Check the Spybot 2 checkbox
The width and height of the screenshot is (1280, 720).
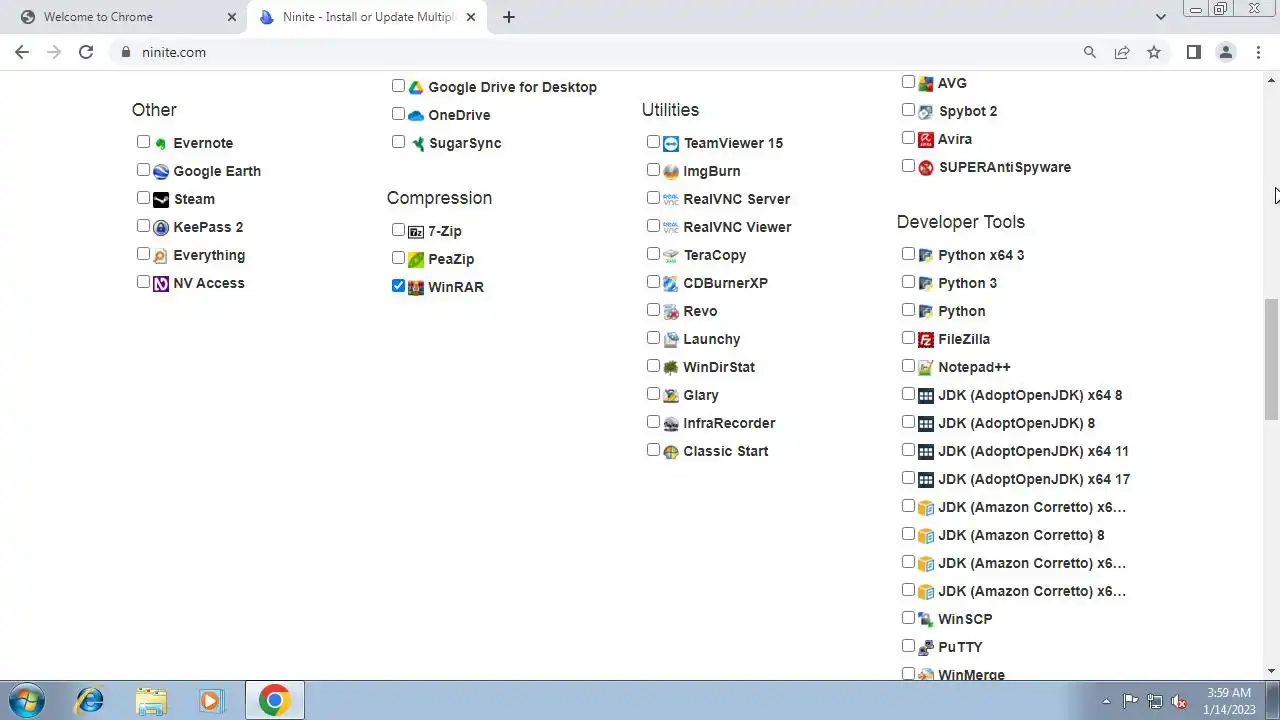[x=908, y=110]
